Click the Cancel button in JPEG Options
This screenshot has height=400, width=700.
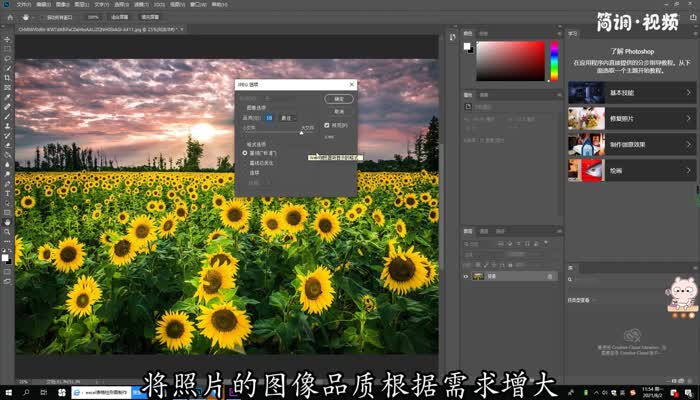(339, 111)
